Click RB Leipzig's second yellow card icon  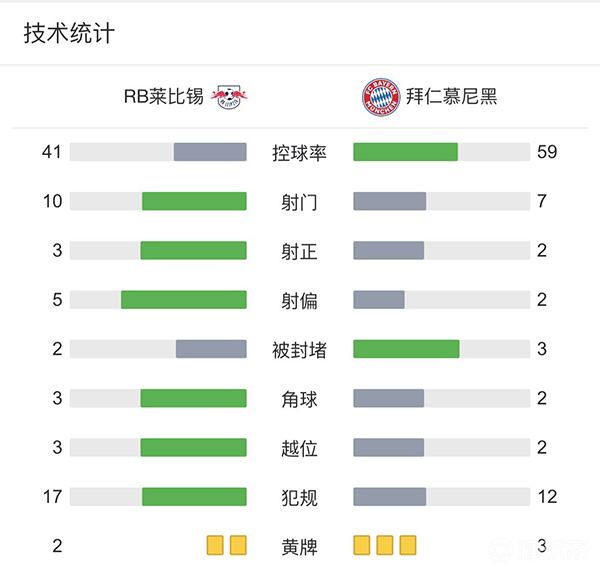(x=238, y=545)
